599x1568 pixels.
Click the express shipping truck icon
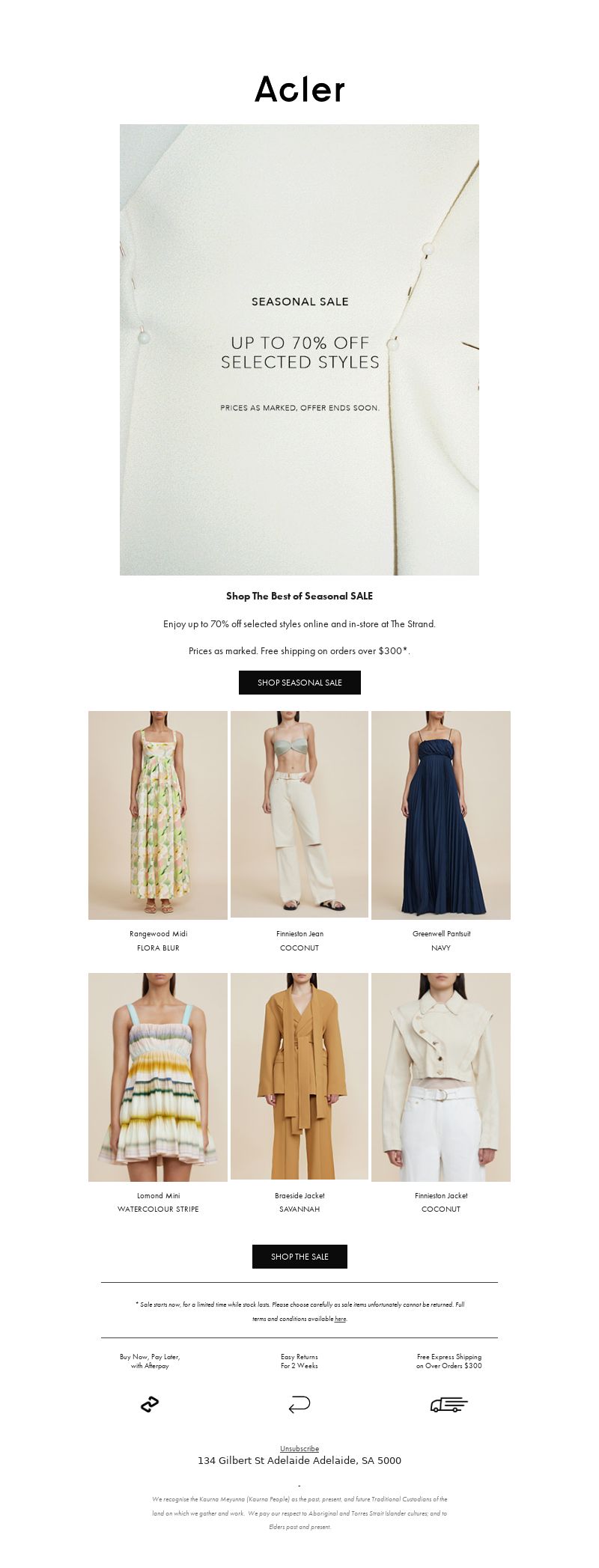click(x=449, y=1405)
